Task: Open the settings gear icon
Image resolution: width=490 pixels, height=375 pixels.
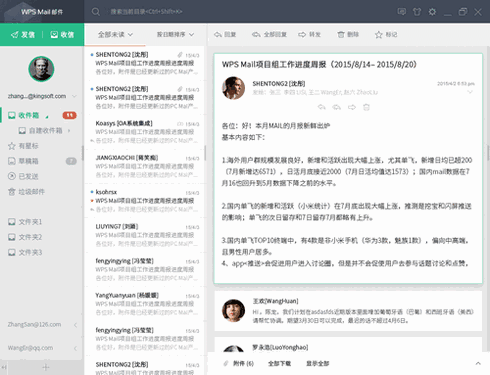Action: [x=432, y=12]
